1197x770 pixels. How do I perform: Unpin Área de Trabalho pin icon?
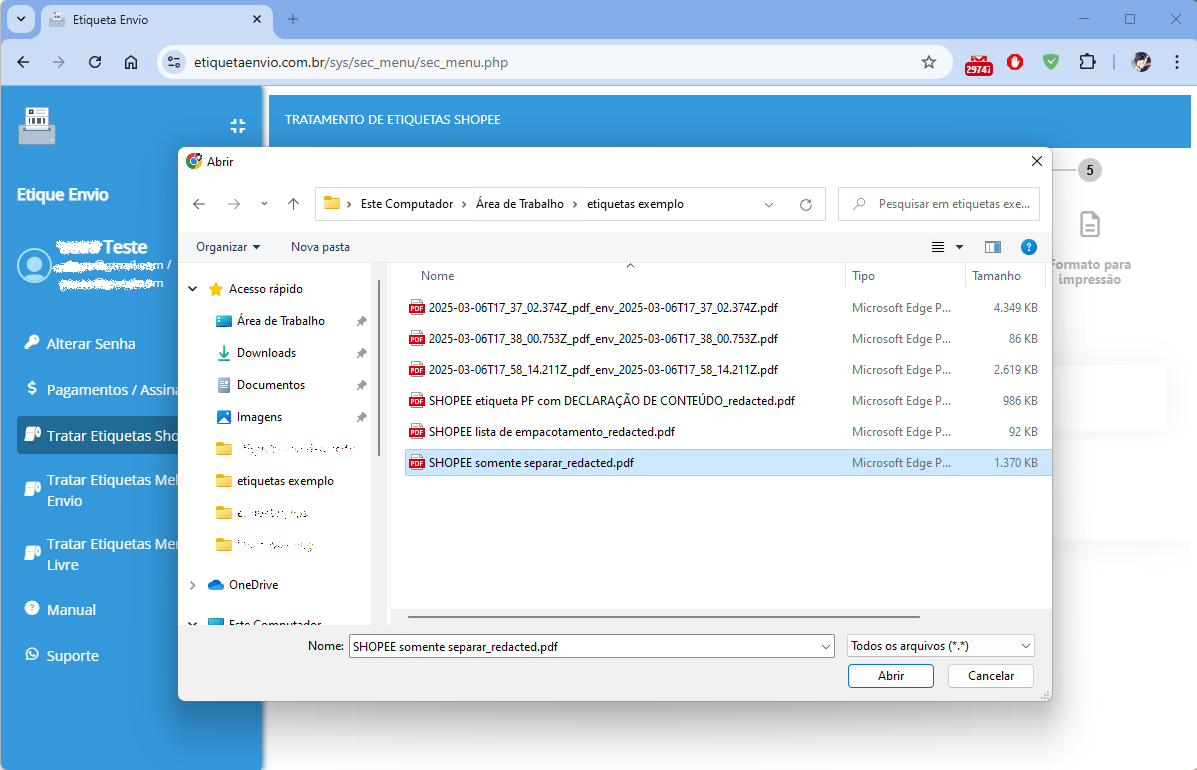click(x=362, y=321)
